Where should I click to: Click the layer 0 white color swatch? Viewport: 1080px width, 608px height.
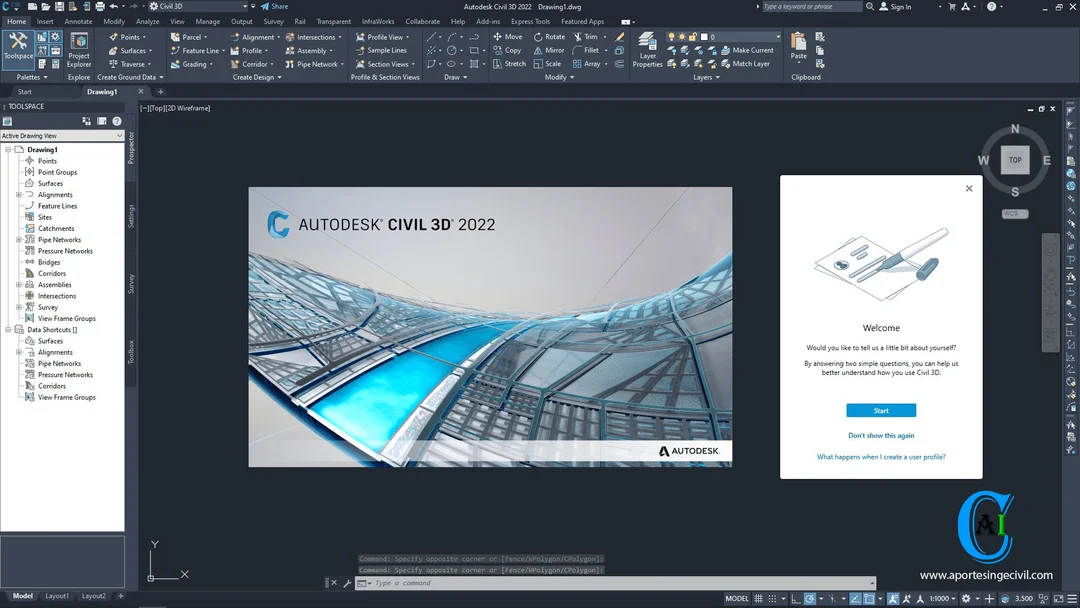(x=704, y=37)
